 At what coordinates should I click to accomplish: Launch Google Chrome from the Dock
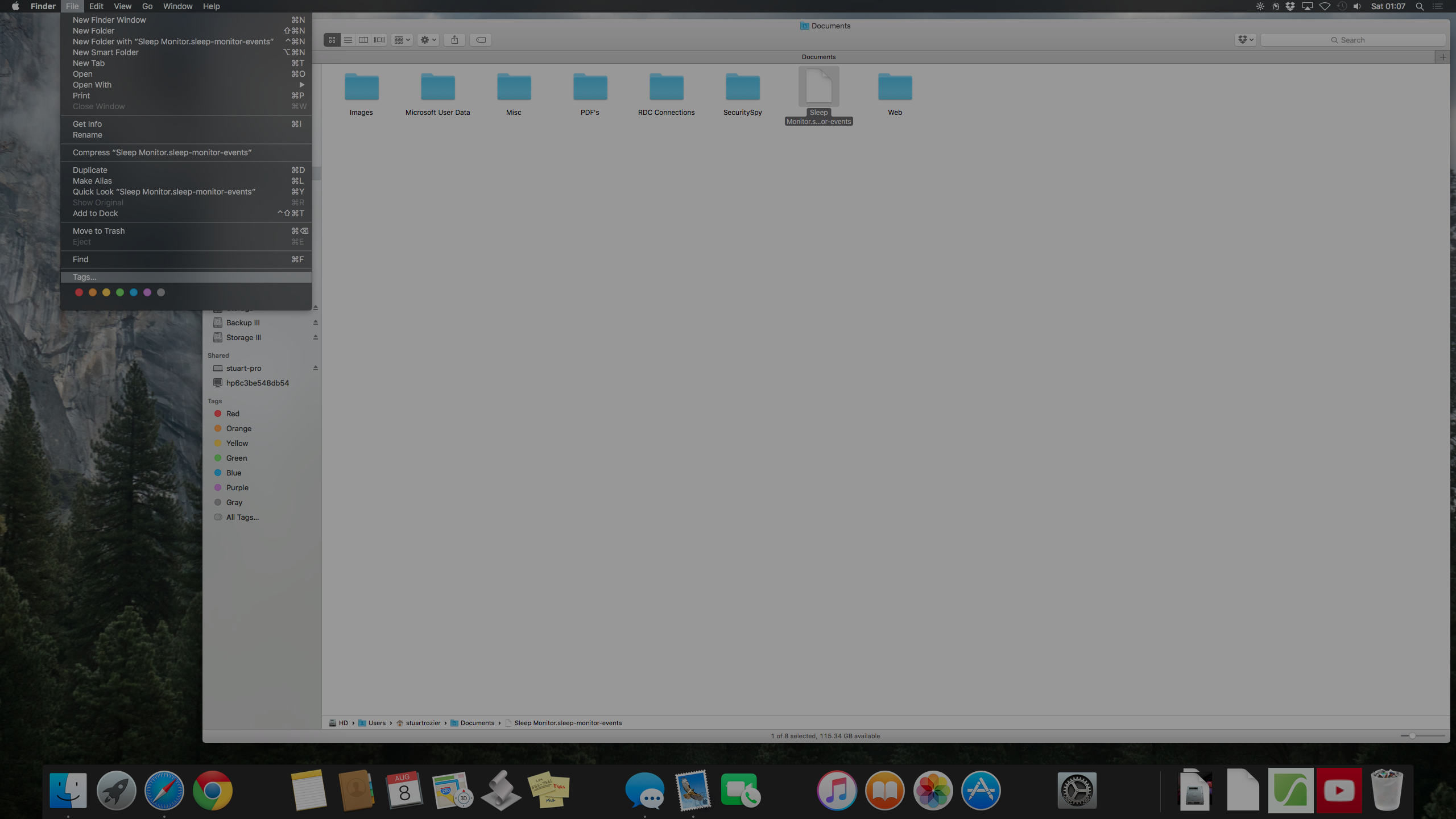point(212,790)
